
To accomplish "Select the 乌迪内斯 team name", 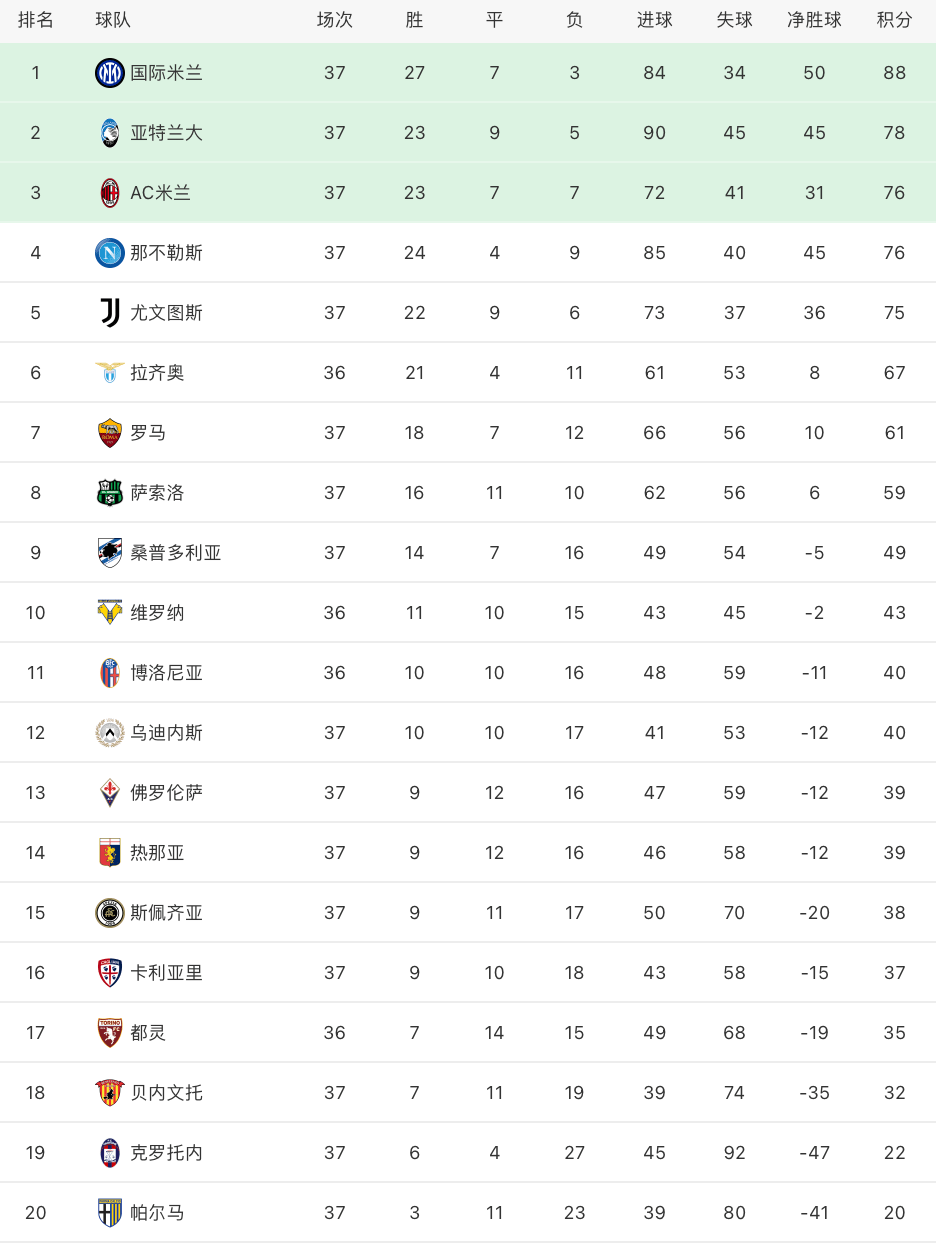I will tap(166, 733).
